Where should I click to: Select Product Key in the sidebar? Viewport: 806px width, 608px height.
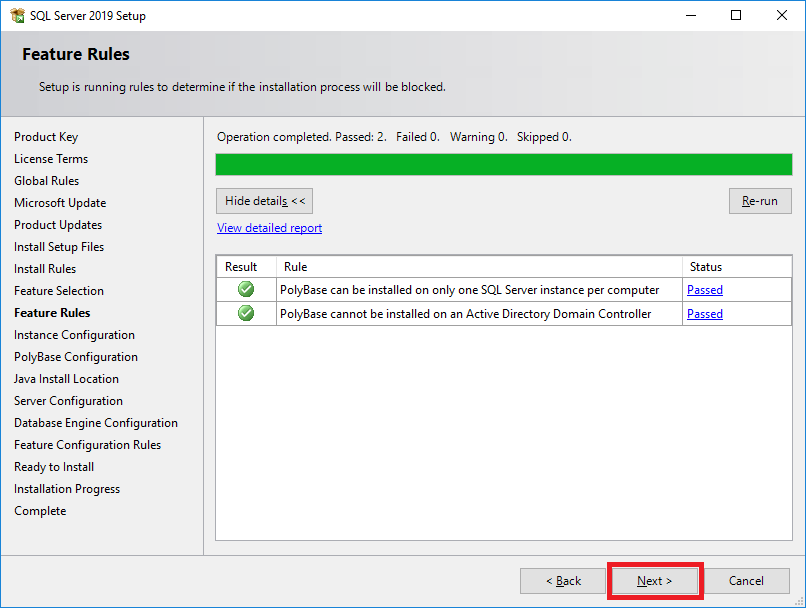click(x=47, y=136)
